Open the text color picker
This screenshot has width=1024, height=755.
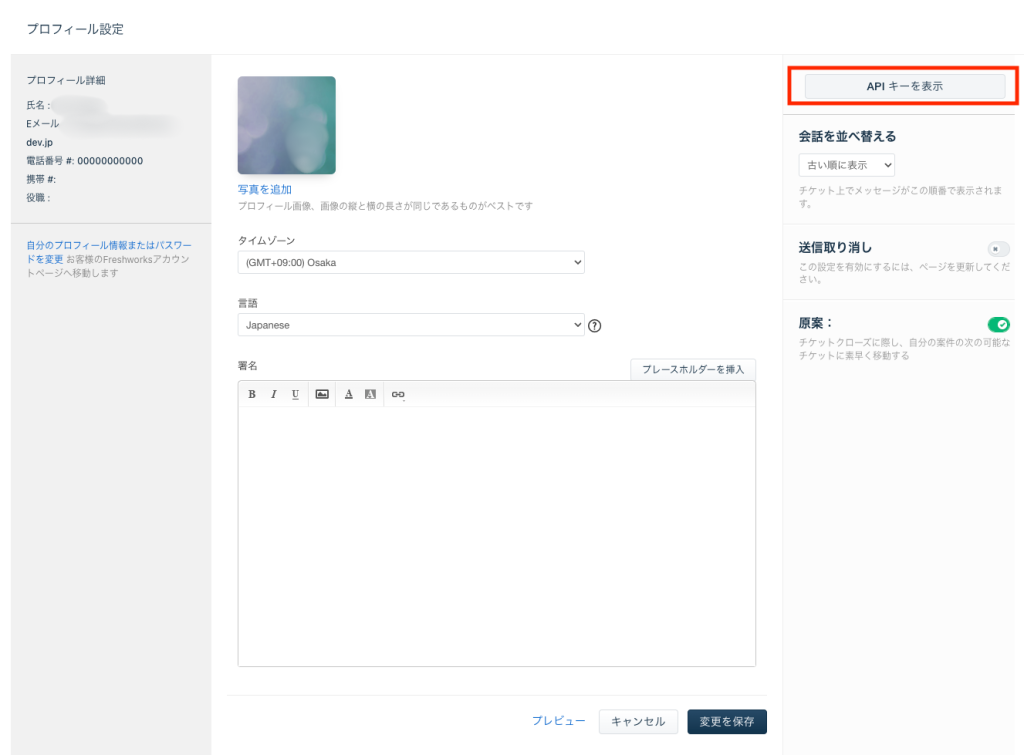pyautogui.click(x=349, y=394)
